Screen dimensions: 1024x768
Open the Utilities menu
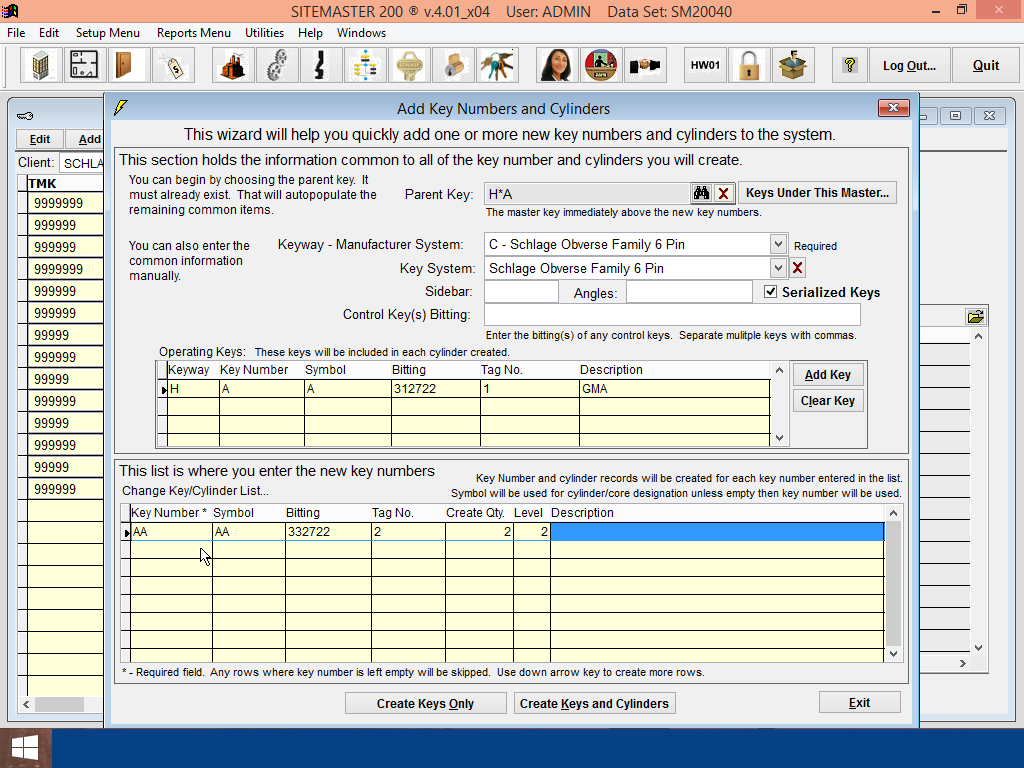point(264,33)
